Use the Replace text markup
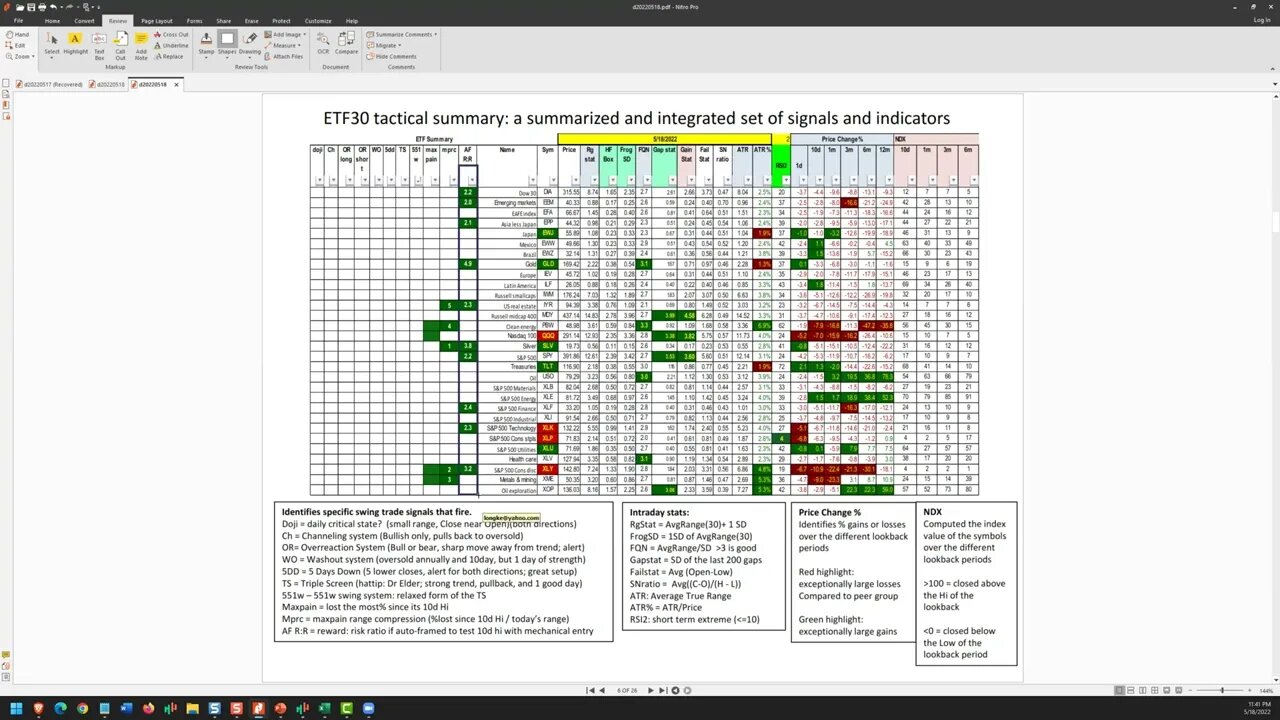Viewport: 1280px width, 720px height. click(169, 56)
